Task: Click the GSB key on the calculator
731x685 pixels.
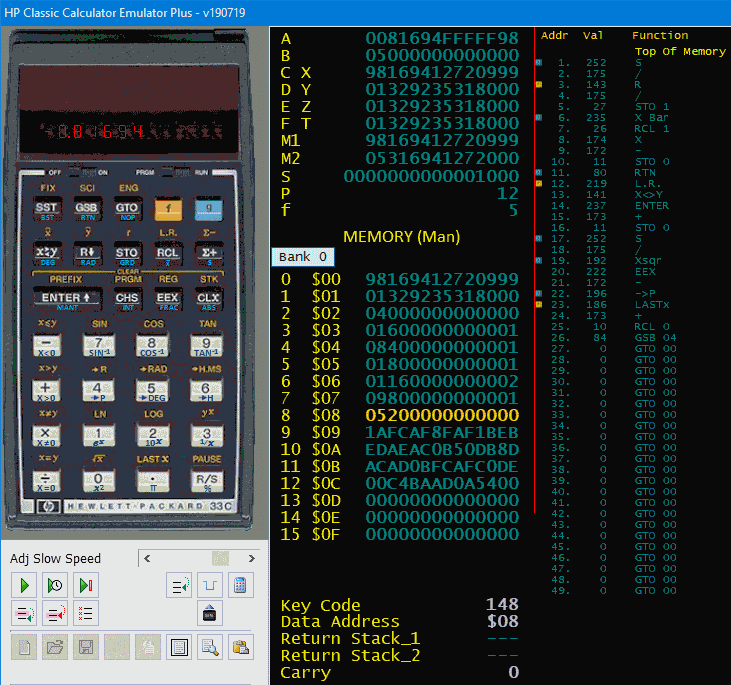Action: [x=87, y=210]
